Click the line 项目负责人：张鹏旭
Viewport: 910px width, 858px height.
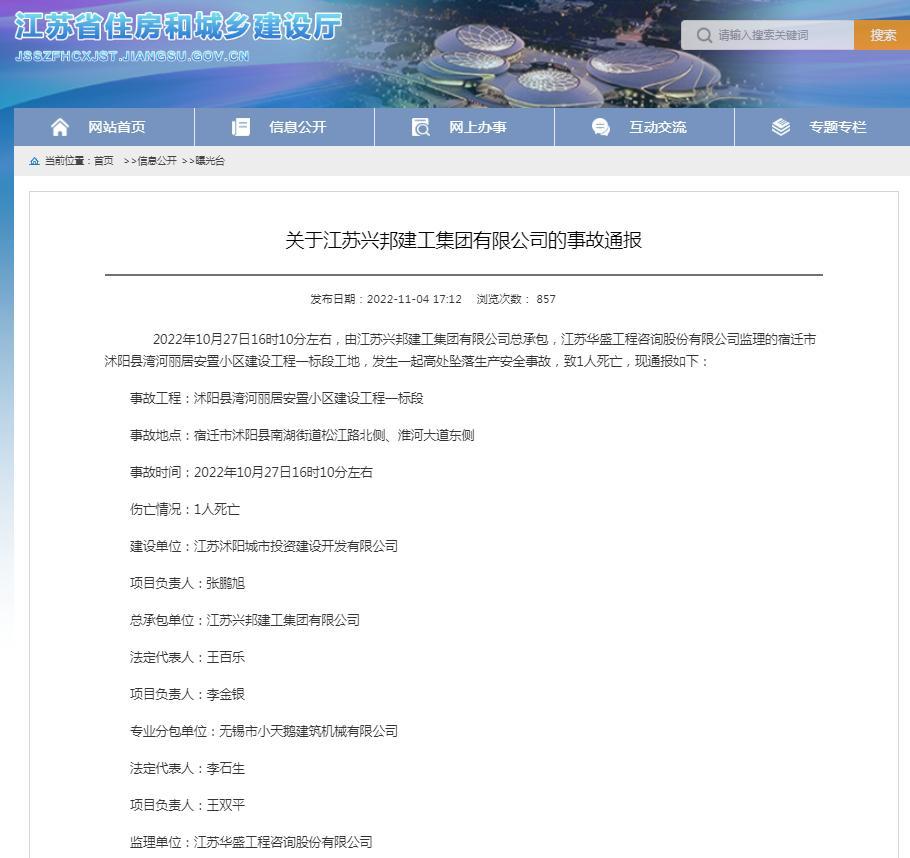click(x=187, y=583)
